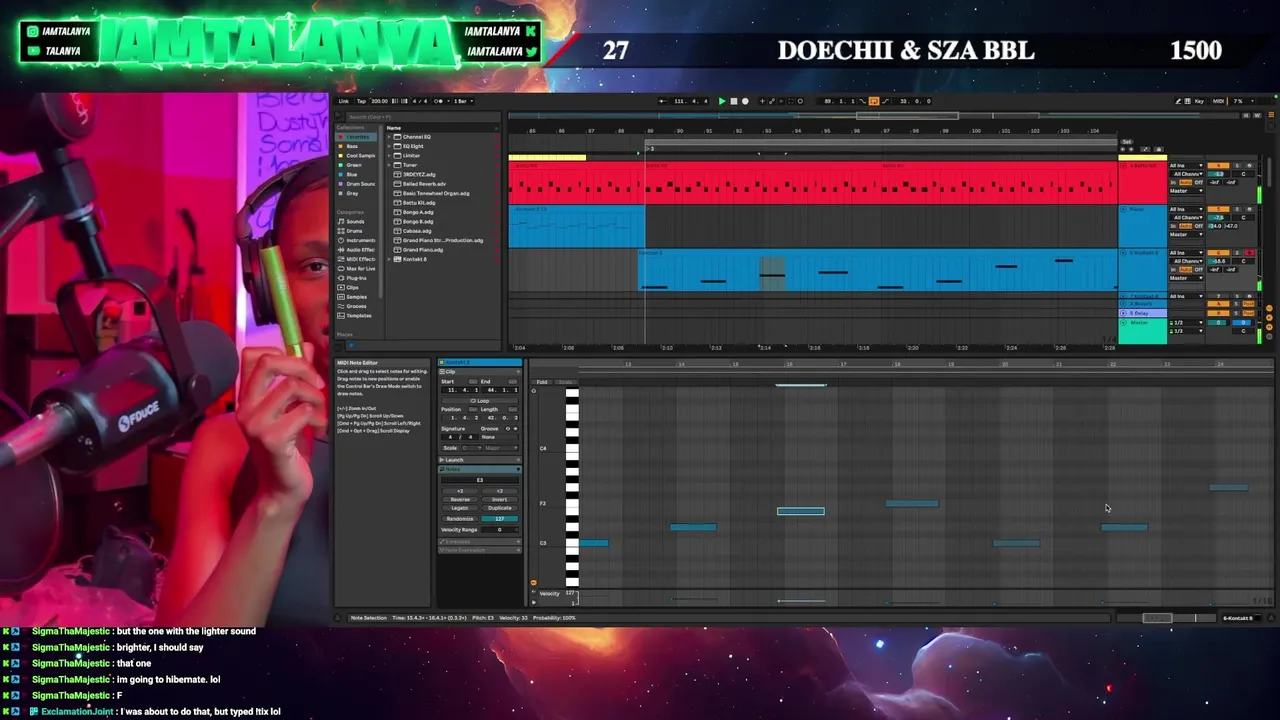Select the Bass collection with the orange tag
The image size is (1280, 720).
pyautogui.click(x=357, y=146)
